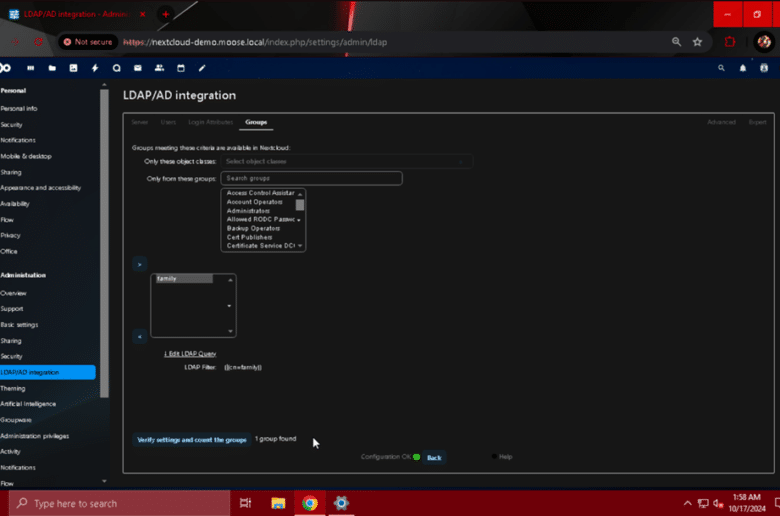The height and width of the screenshot is (516, 780).
Task: Click the Back button
Action: 434,457
